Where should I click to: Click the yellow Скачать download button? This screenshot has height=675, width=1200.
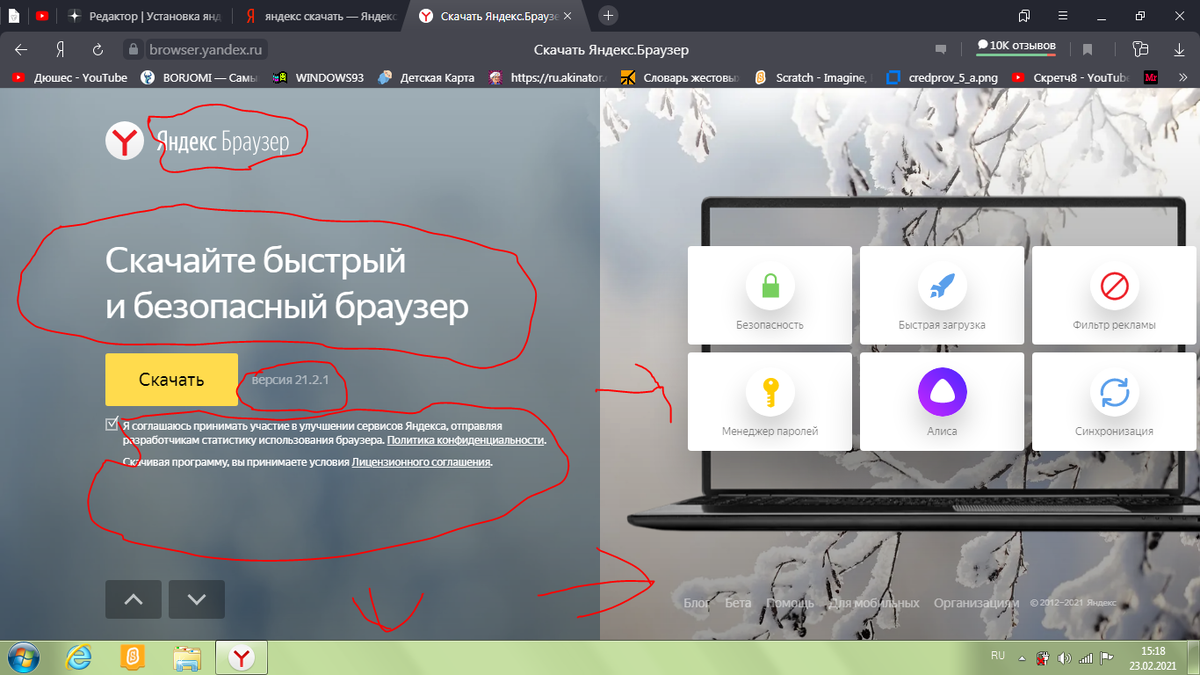[171, 380]
